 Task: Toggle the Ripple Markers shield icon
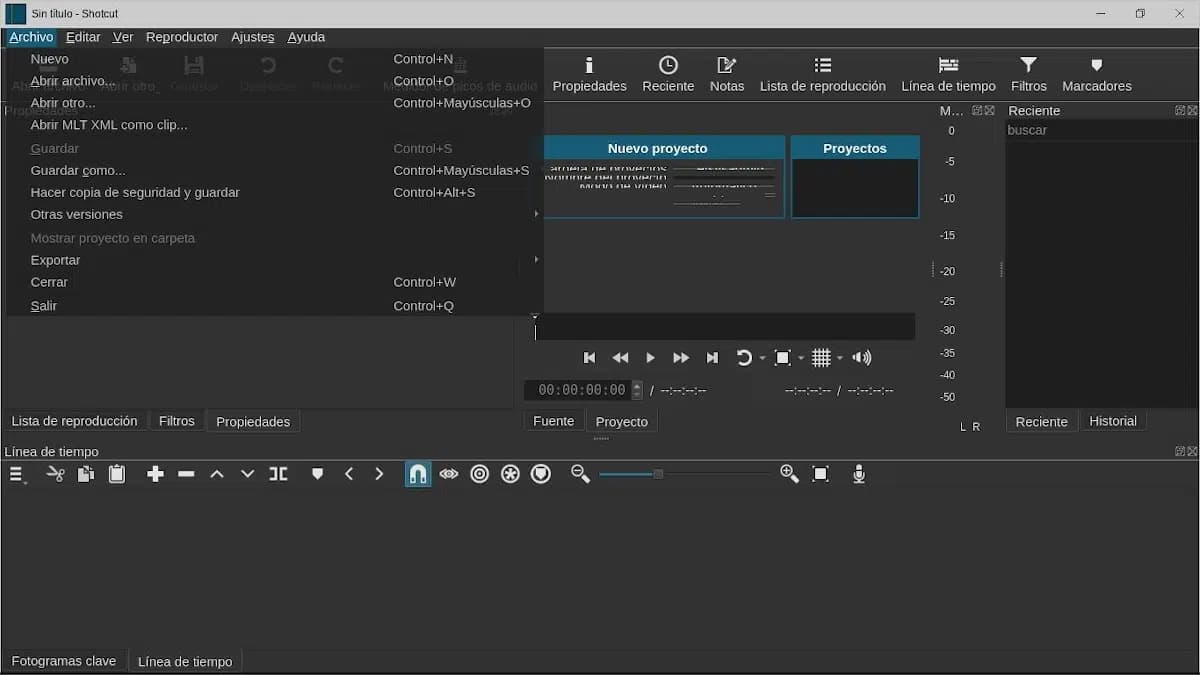click(541, 474)
